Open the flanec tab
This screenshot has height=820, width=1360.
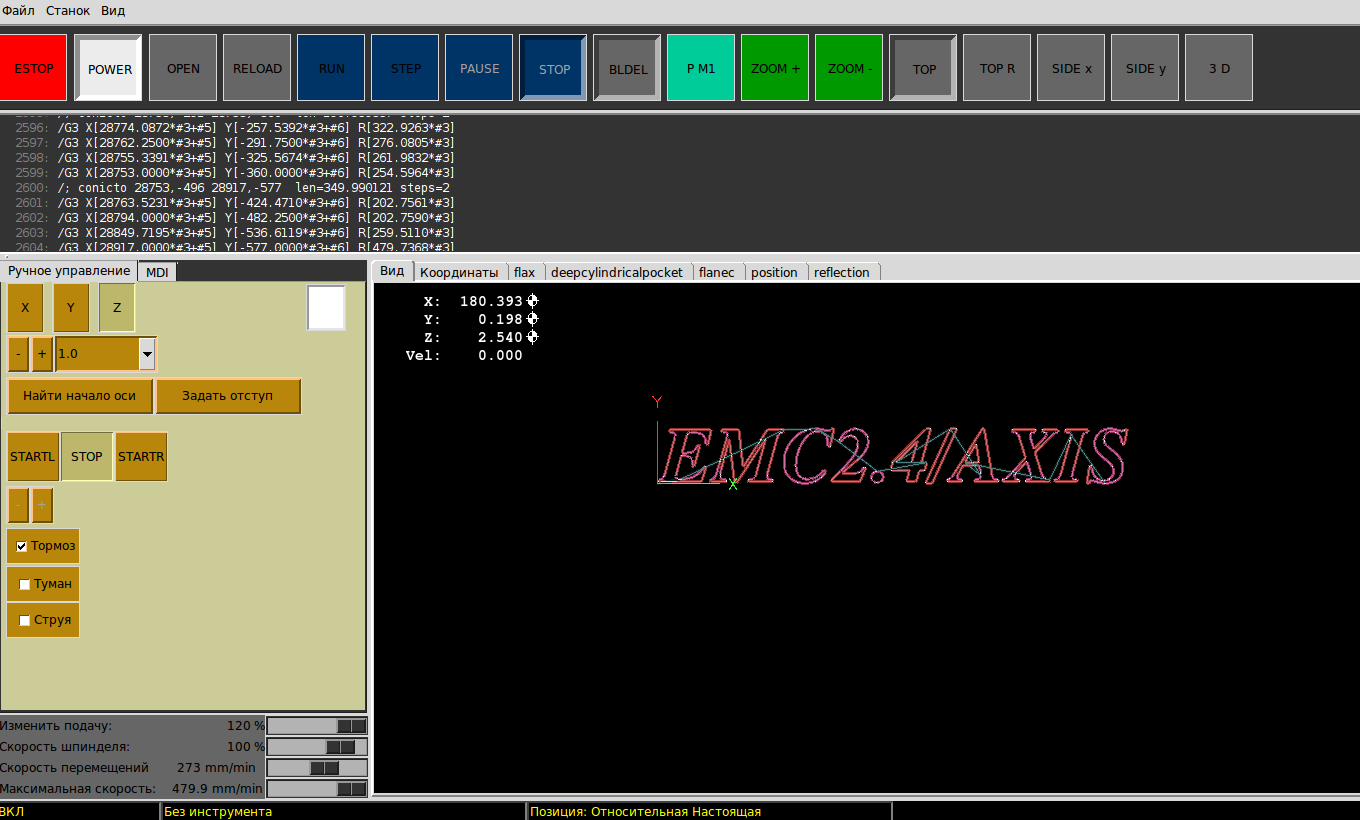click(x=717, y=272)
